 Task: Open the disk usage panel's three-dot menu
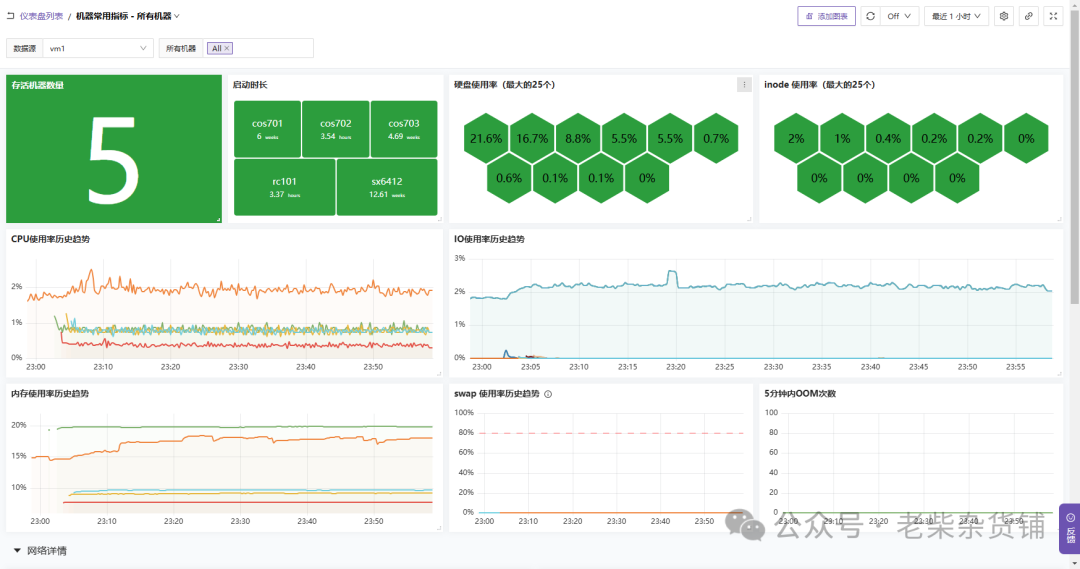click(x=744, y=85)
